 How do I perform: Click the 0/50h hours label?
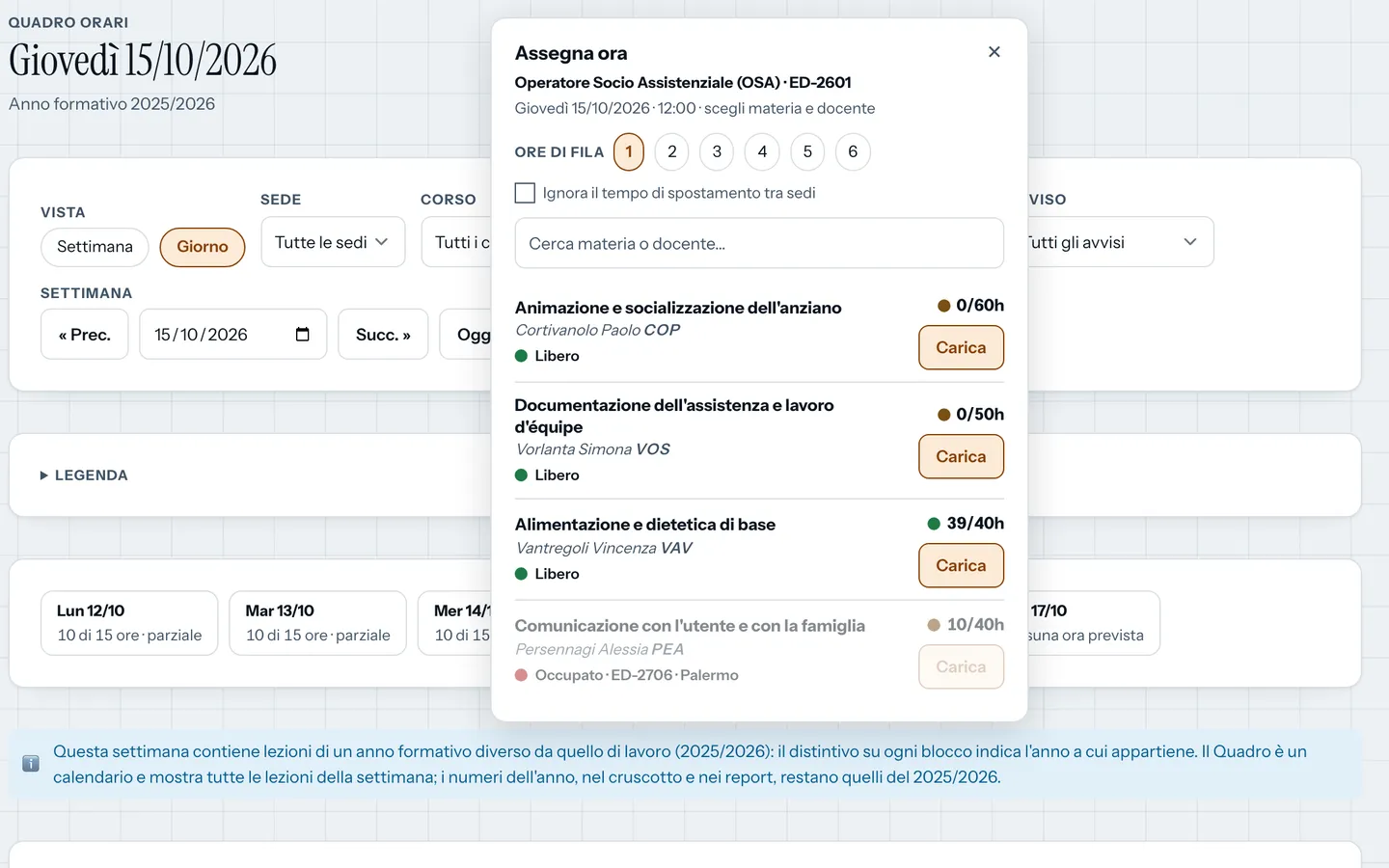[980, 414]
